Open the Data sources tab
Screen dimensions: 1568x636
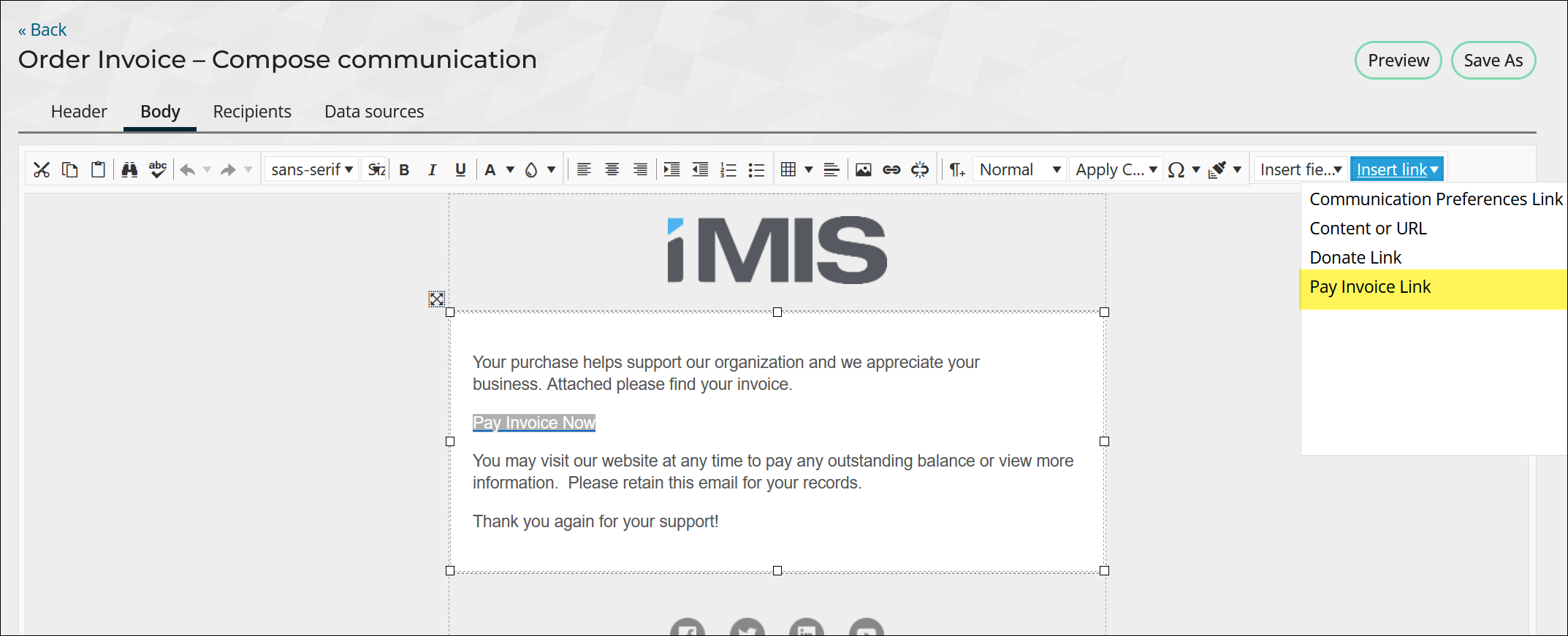(x=374, y=112)
